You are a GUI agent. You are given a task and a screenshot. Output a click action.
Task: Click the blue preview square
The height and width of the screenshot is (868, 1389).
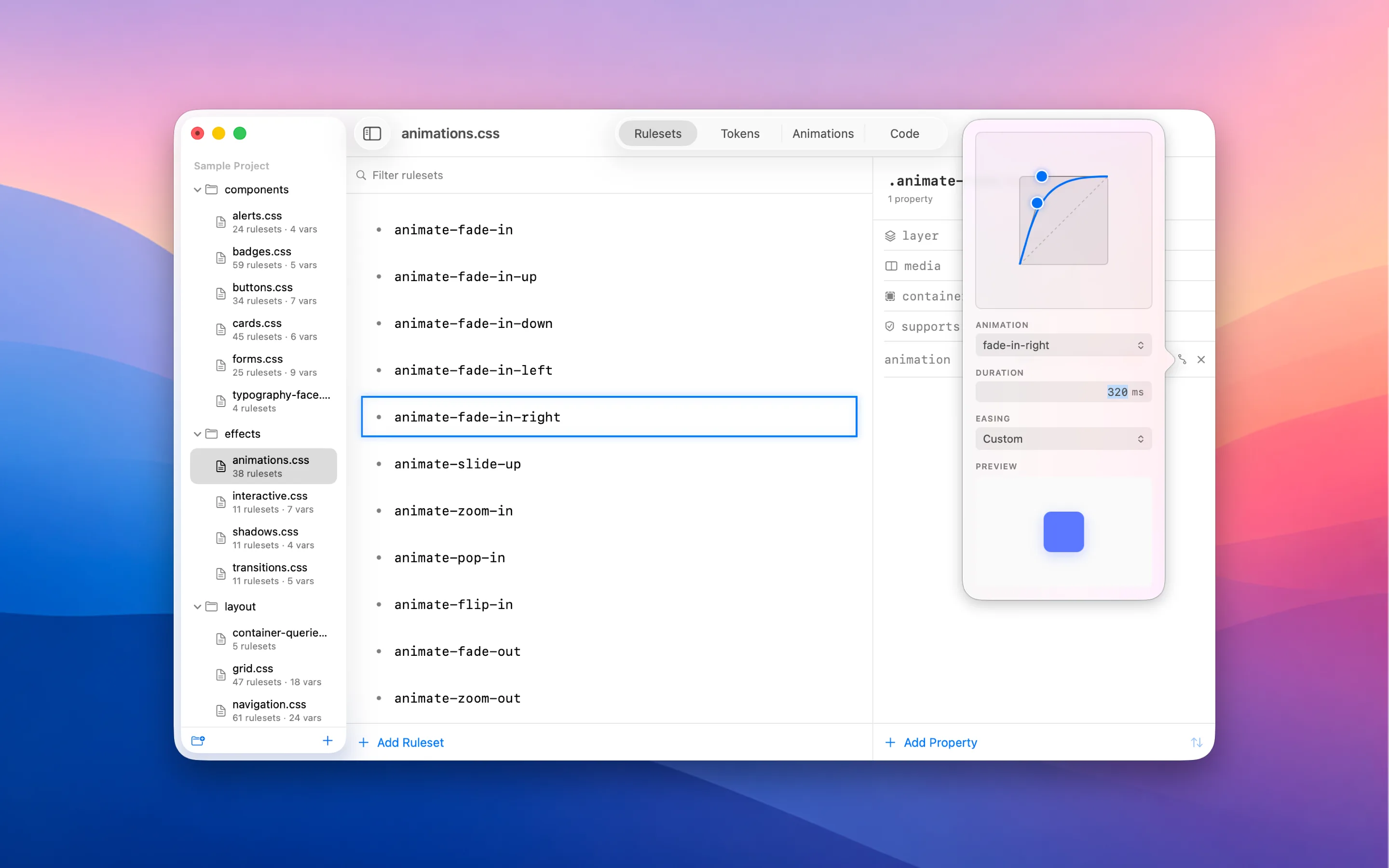tap(1063, 531)
